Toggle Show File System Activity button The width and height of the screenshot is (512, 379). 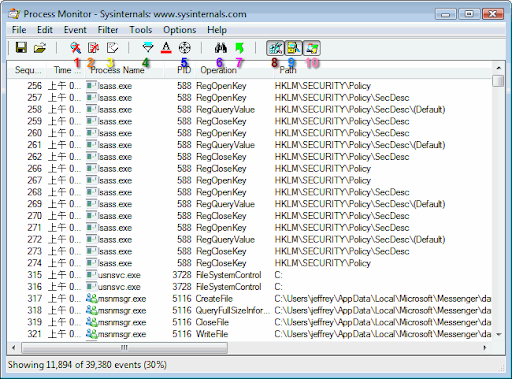click(293, 48)
